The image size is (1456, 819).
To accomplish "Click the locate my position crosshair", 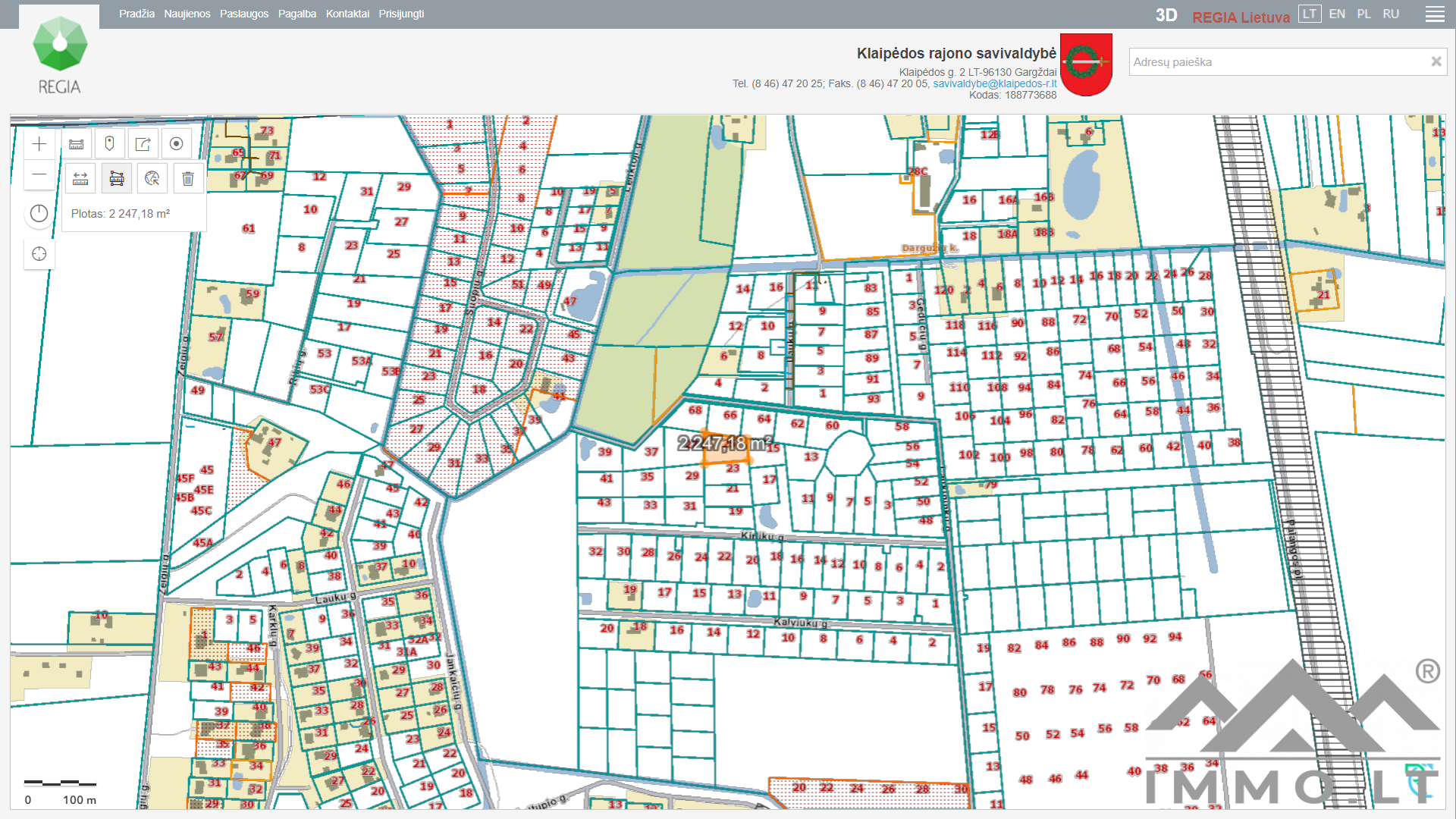I will point(39,254).
